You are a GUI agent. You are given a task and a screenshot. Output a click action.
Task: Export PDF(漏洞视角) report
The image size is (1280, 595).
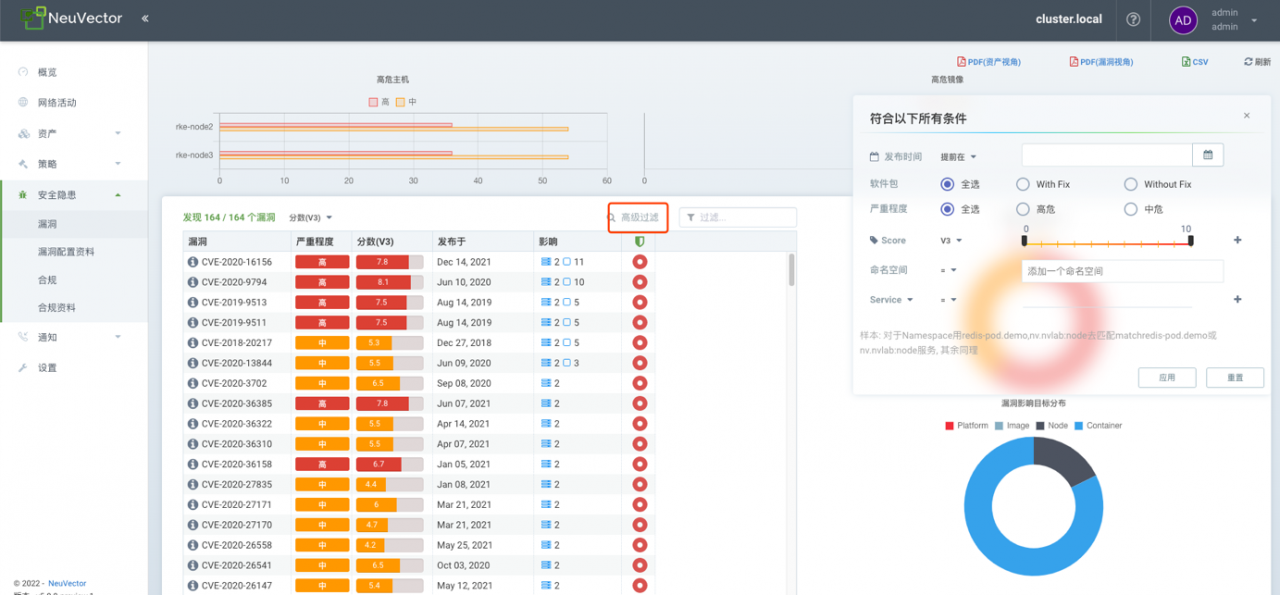[x=1102, y=62]
